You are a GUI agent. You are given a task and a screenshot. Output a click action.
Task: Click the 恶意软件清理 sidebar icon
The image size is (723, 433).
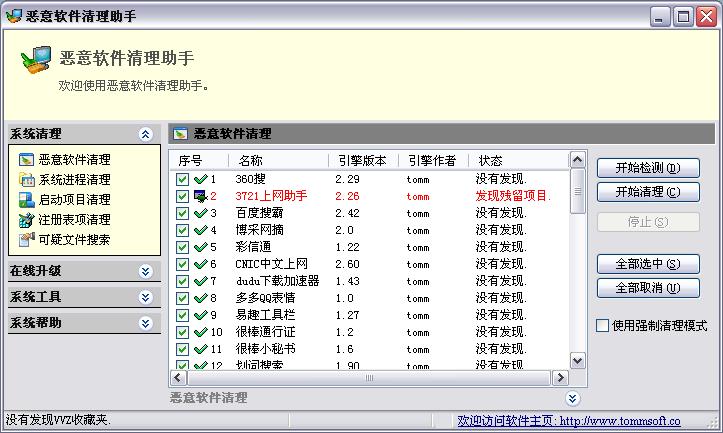pos(26,160)
